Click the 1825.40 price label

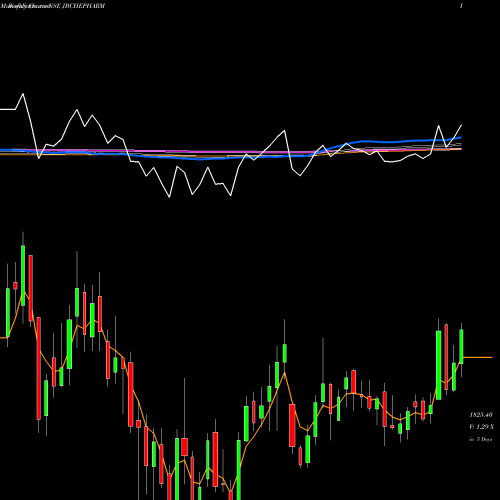click(481, 415)
